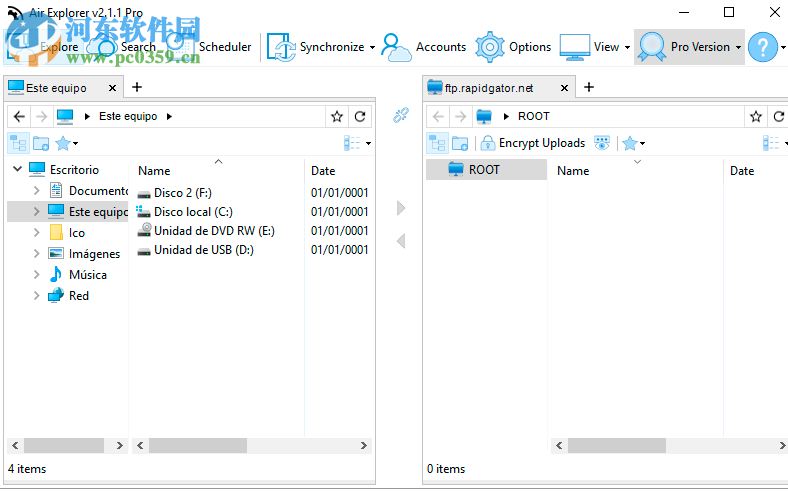
Task: Open Synchronize dropdown arrow
Action: 372,47
